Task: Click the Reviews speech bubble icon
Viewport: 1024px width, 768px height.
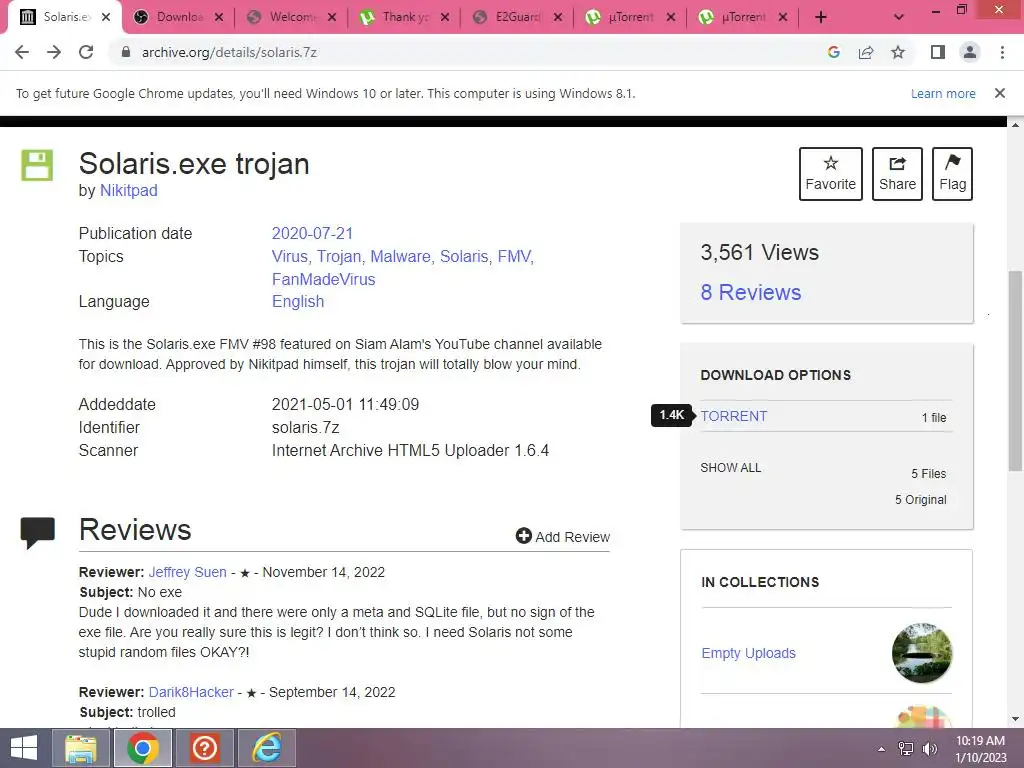Action: coord(38,533)
